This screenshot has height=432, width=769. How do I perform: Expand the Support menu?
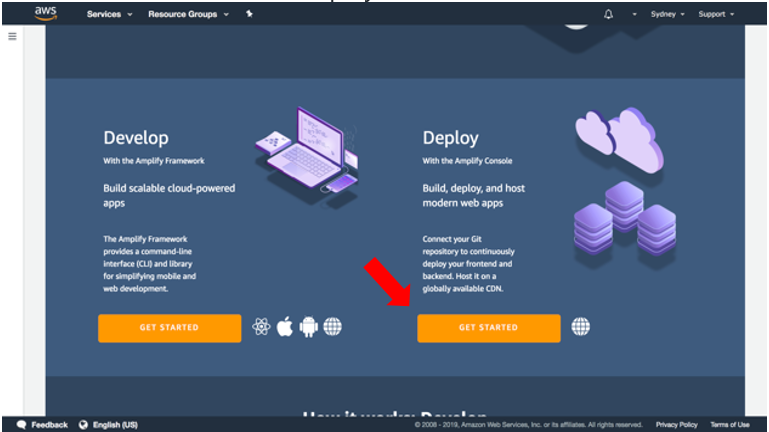pos(716,14)
